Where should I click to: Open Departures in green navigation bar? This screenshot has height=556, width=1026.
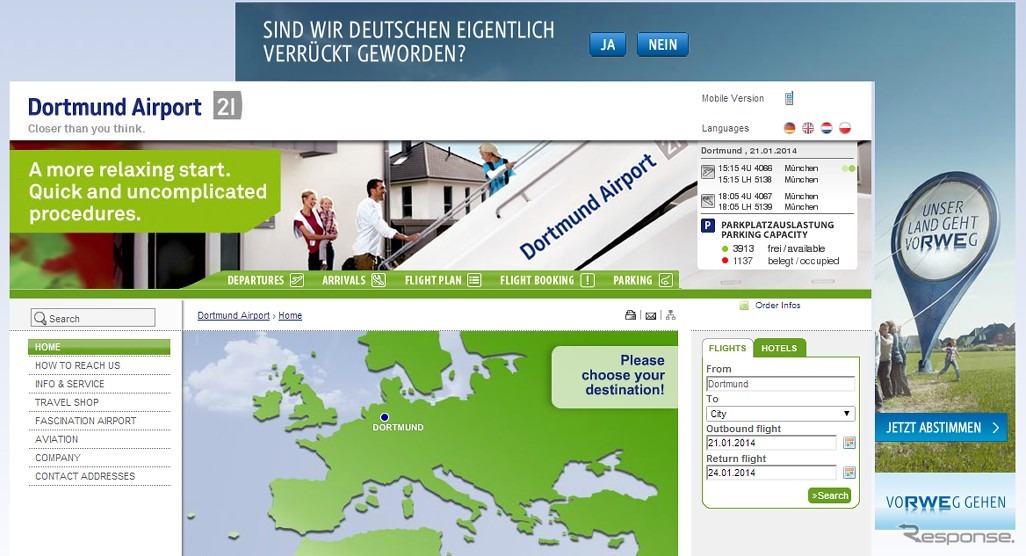coord(265,280)
